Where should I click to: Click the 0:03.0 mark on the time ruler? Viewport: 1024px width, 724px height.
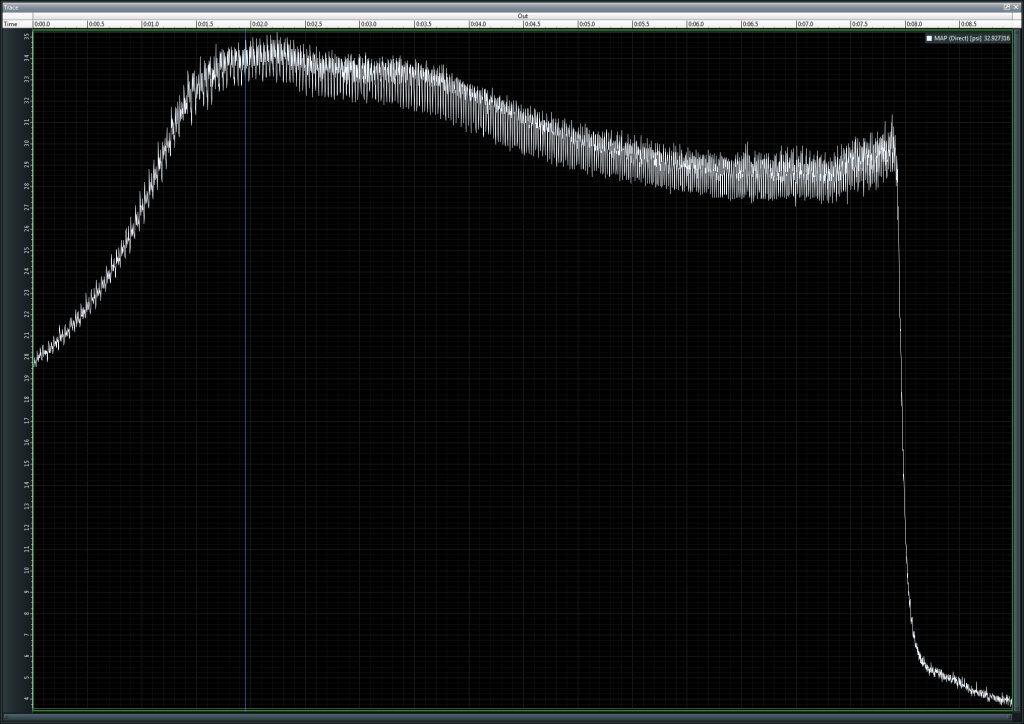click(368, 24)
